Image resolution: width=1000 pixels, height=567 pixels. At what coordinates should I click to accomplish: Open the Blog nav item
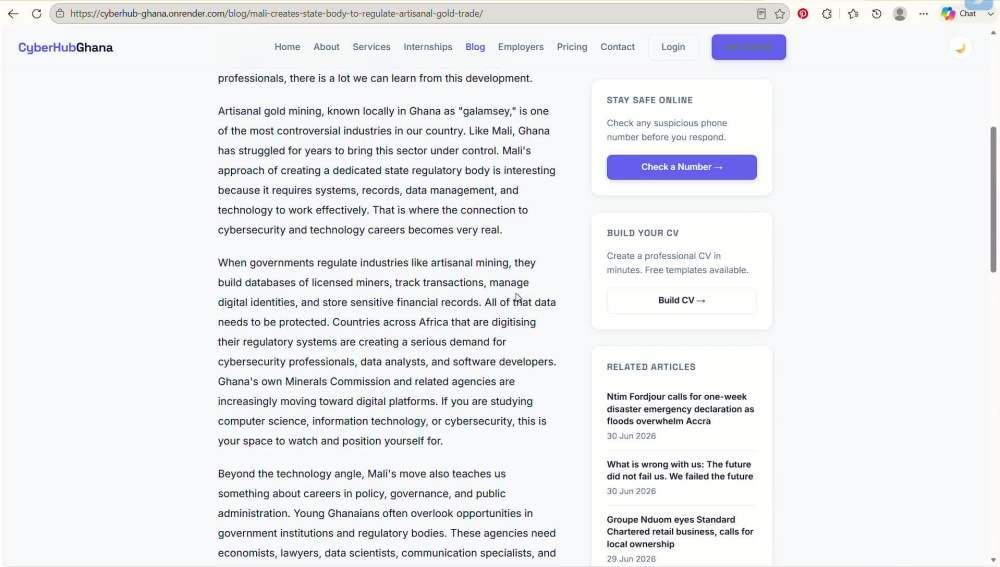475,47
